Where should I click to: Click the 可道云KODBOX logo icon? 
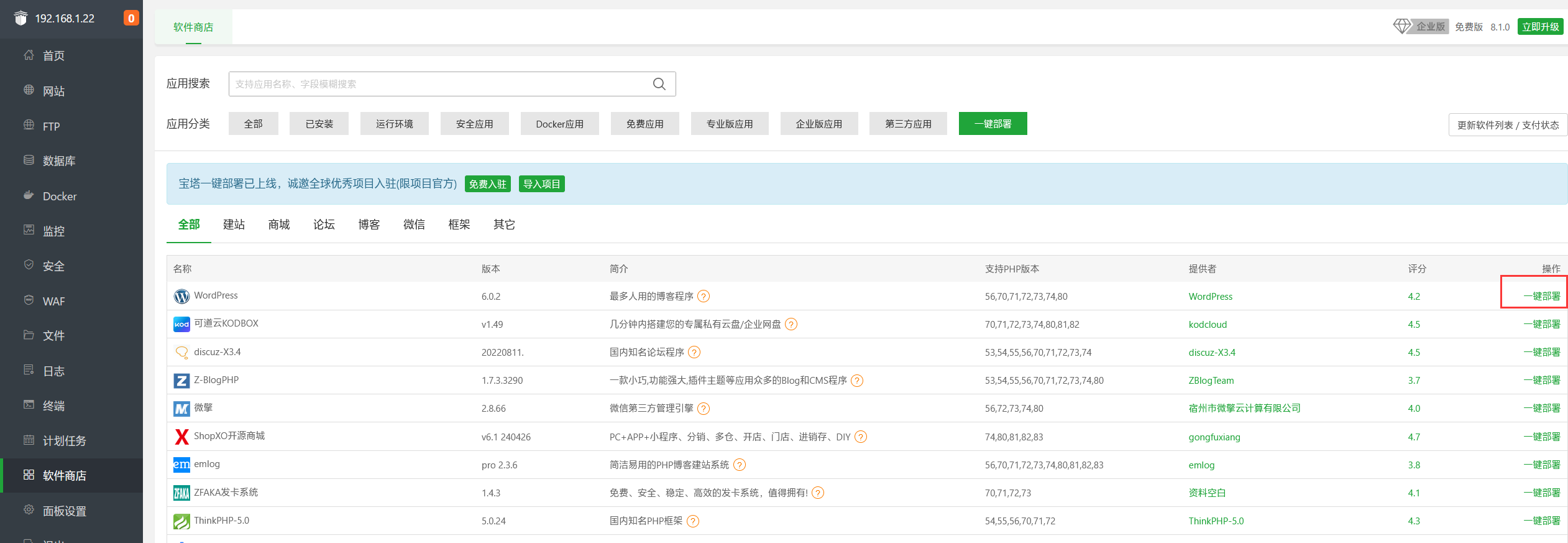tap(181, 324)
